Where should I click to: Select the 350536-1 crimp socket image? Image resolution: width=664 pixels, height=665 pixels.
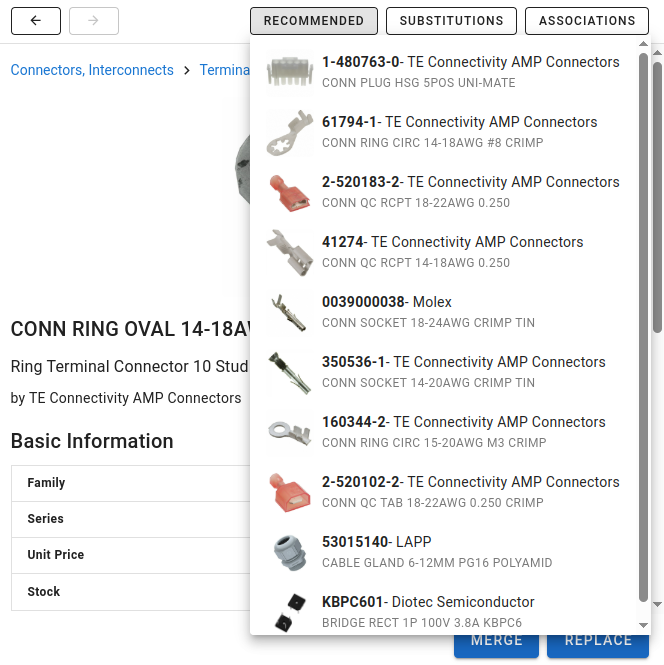click(x=290, y=372)
